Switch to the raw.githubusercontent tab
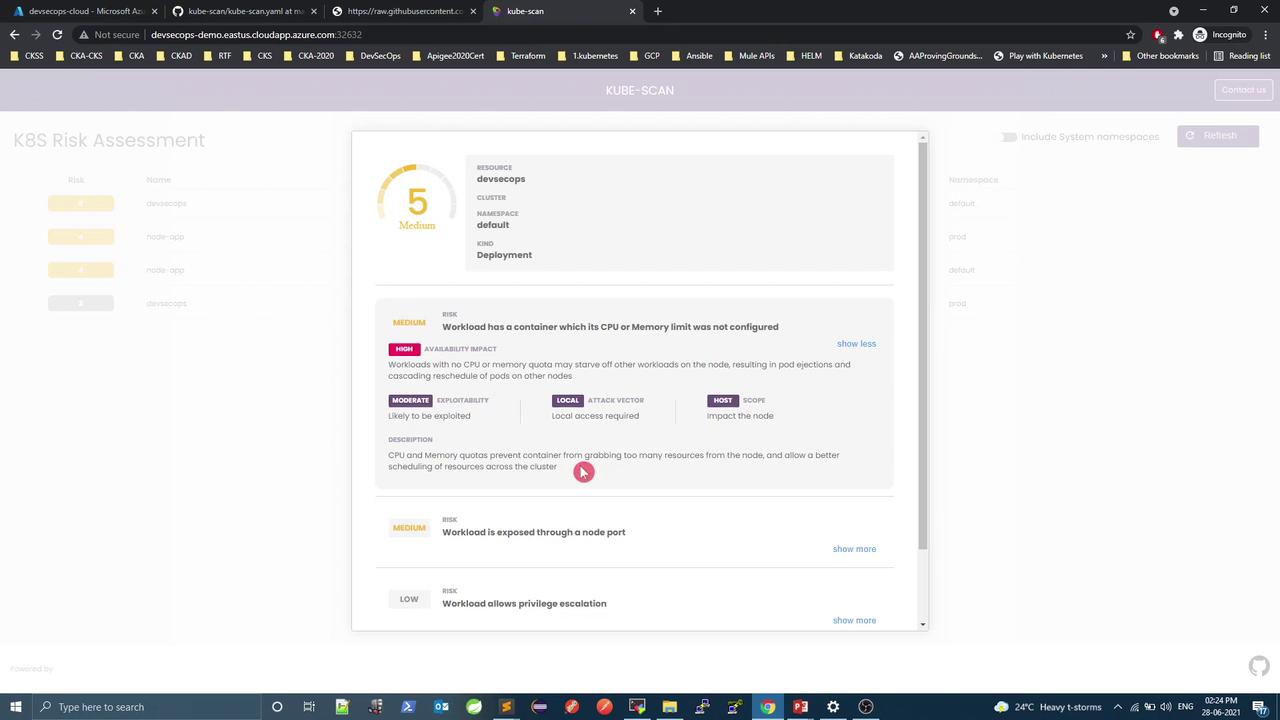Viewport: 1280px width, 720px height. coord(403,11)
